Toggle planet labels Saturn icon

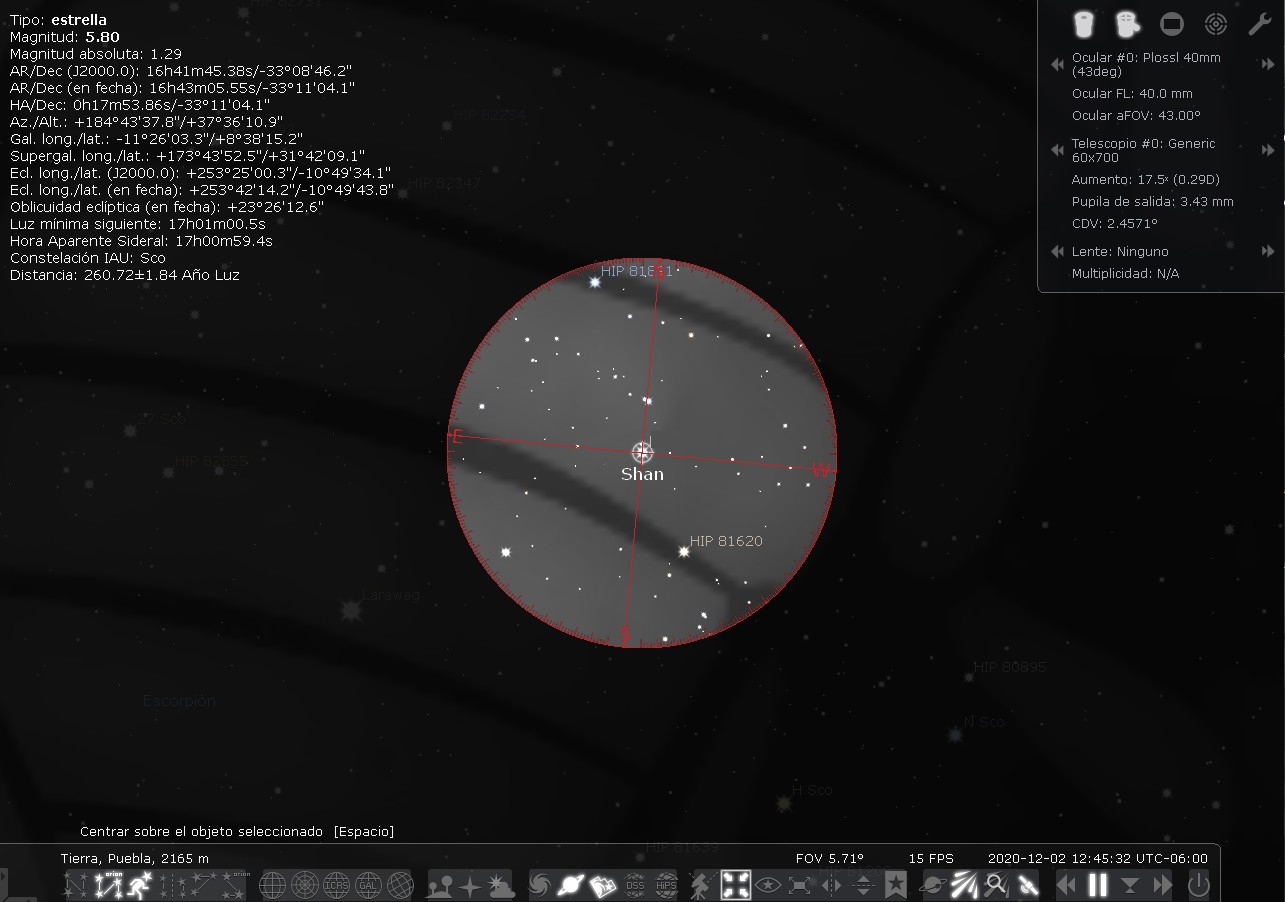click(x=572, y=885)
